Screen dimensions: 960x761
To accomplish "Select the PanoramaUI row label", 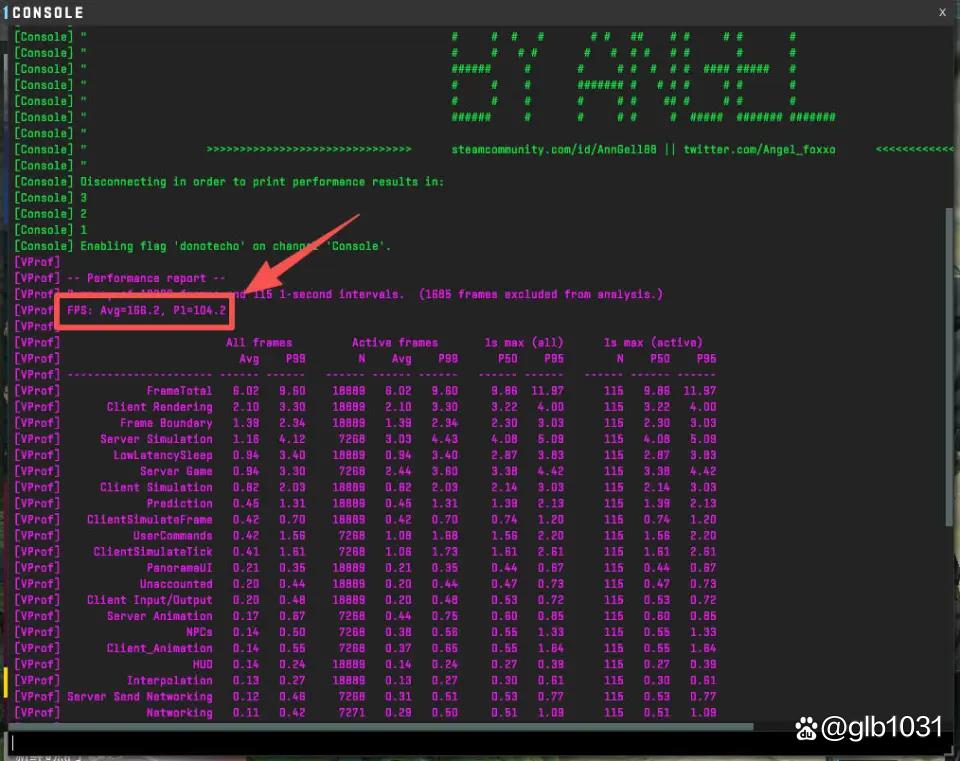I will [179, 568].
